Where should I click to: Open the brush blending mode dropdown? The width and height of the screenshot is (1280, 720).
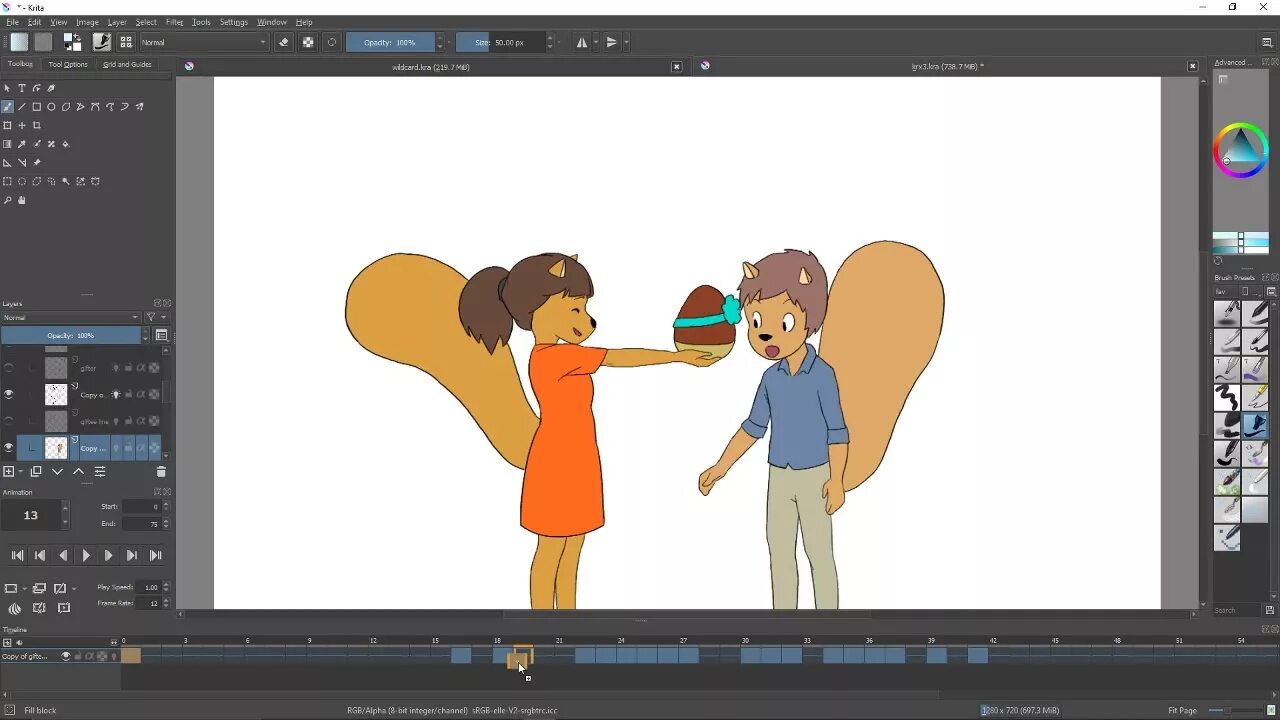tap(204, 42)
